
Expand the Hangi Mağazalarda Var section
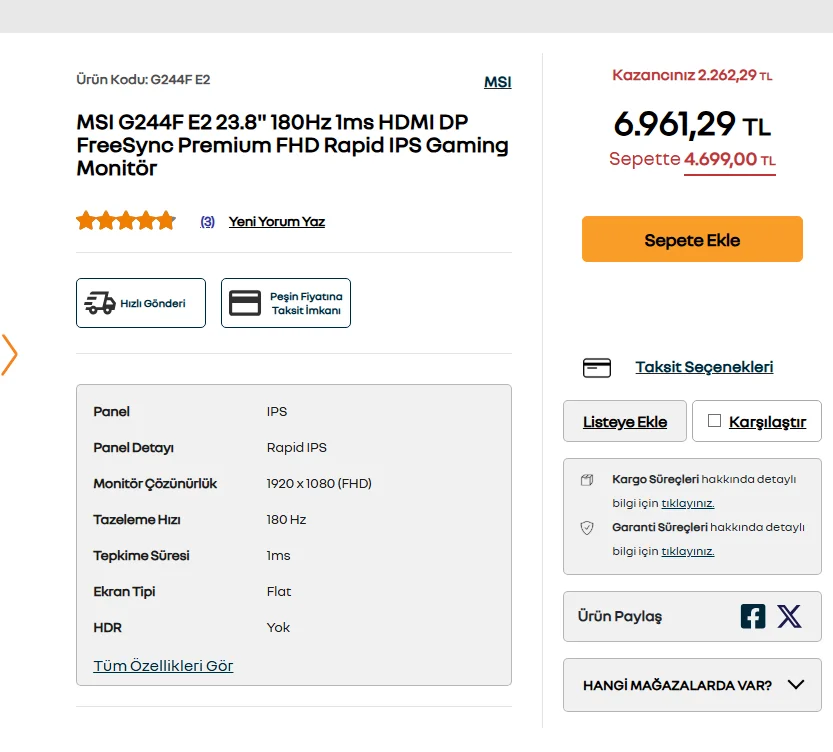pos(692,685)
